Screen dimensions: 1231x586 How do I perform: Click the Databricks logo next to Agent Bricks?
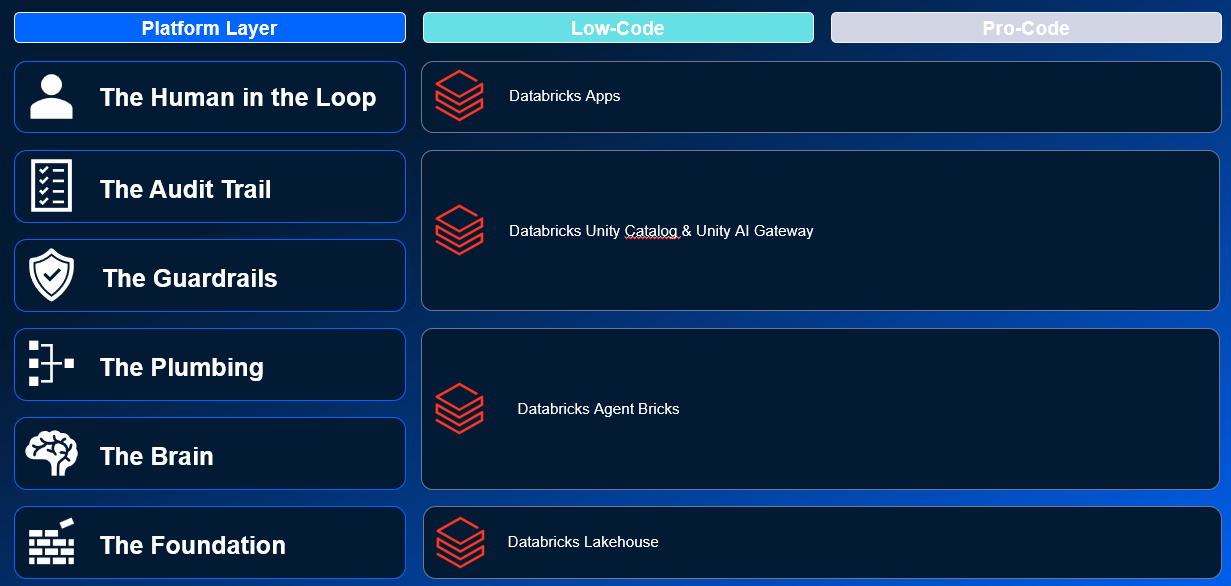459,408
